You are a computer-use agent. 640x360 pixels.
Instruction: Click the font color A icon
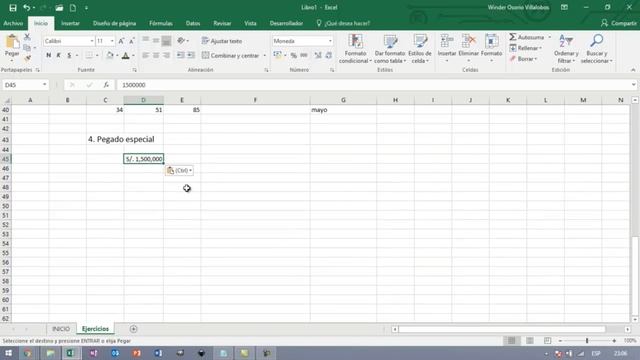[x=126, y=55]
